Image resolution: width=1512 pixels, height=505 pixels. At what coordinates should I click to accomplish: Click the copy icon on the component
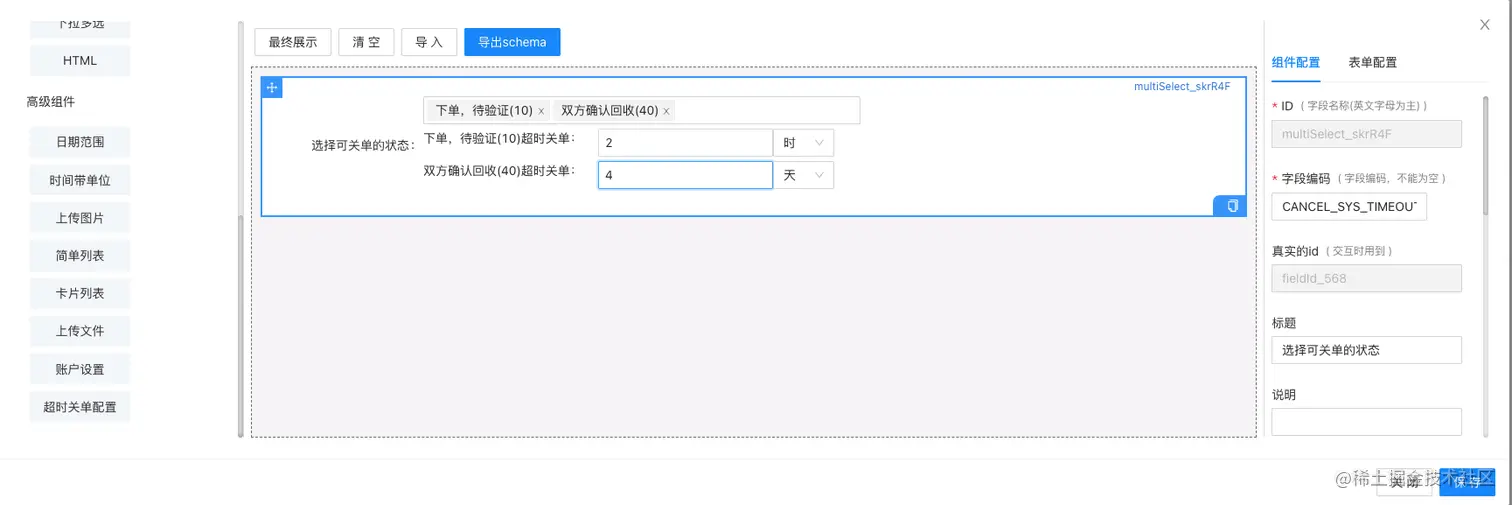(1231, 205)
